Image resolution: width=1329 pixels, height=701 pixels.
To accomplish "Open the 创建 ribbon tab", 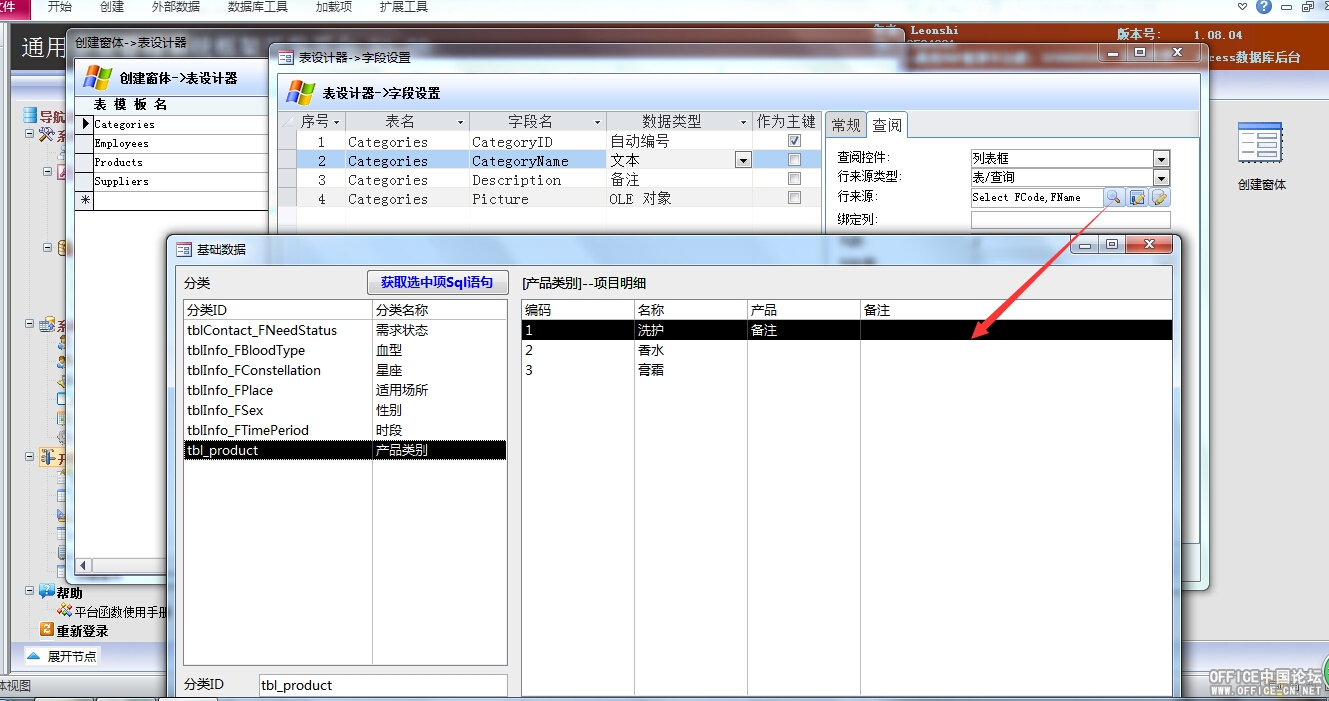I will (x=112, y=7).
